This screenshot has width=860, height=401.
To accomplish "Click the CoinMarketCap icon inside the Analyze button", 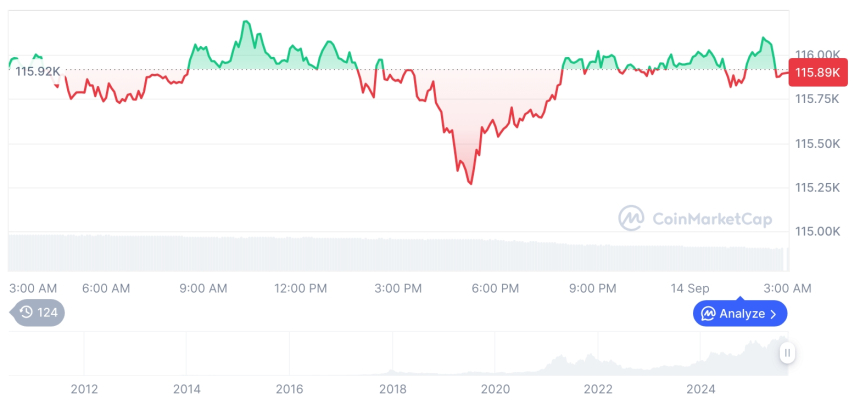I will pyautogui.click(x=708, y=314).
